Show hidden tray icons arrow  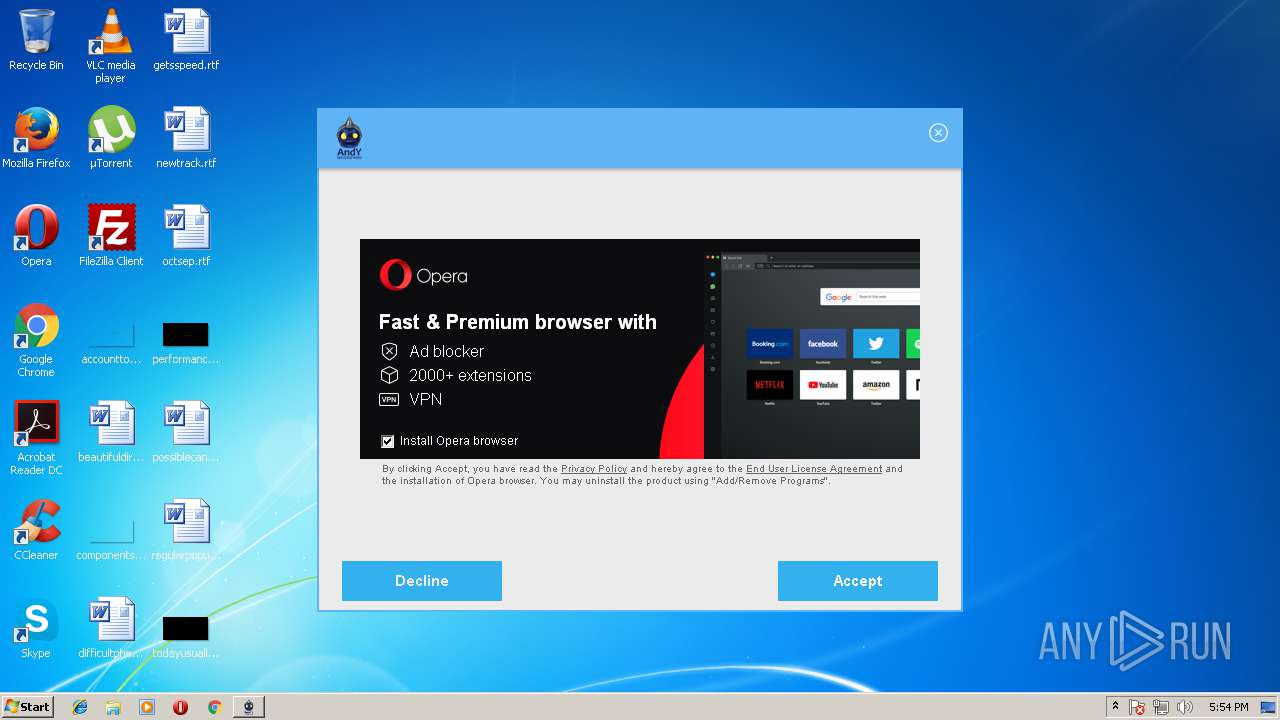1115,707
